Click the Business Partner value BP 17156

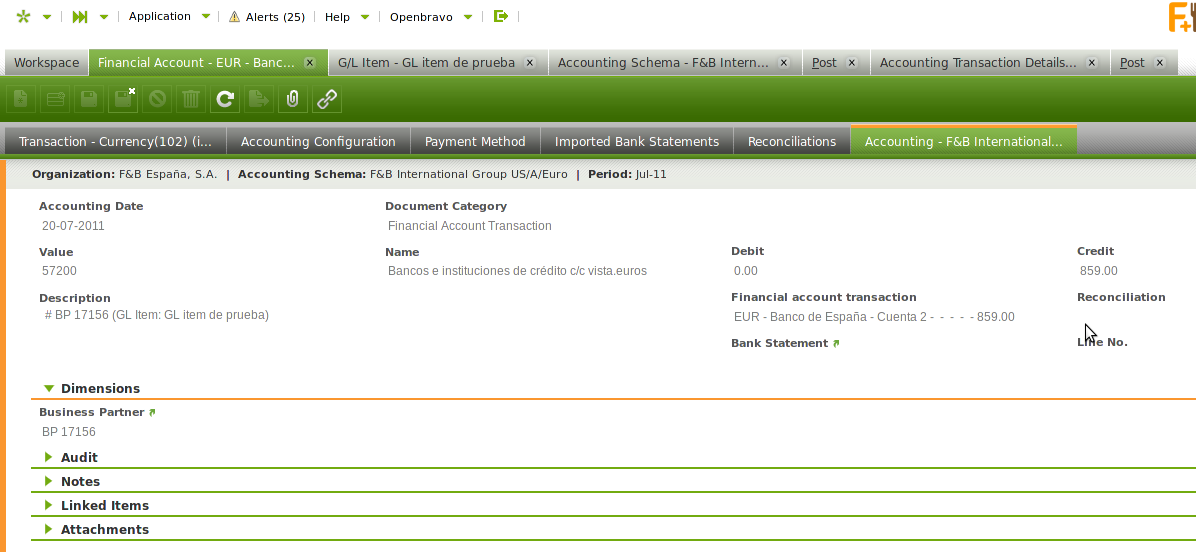tap(69, 432)
